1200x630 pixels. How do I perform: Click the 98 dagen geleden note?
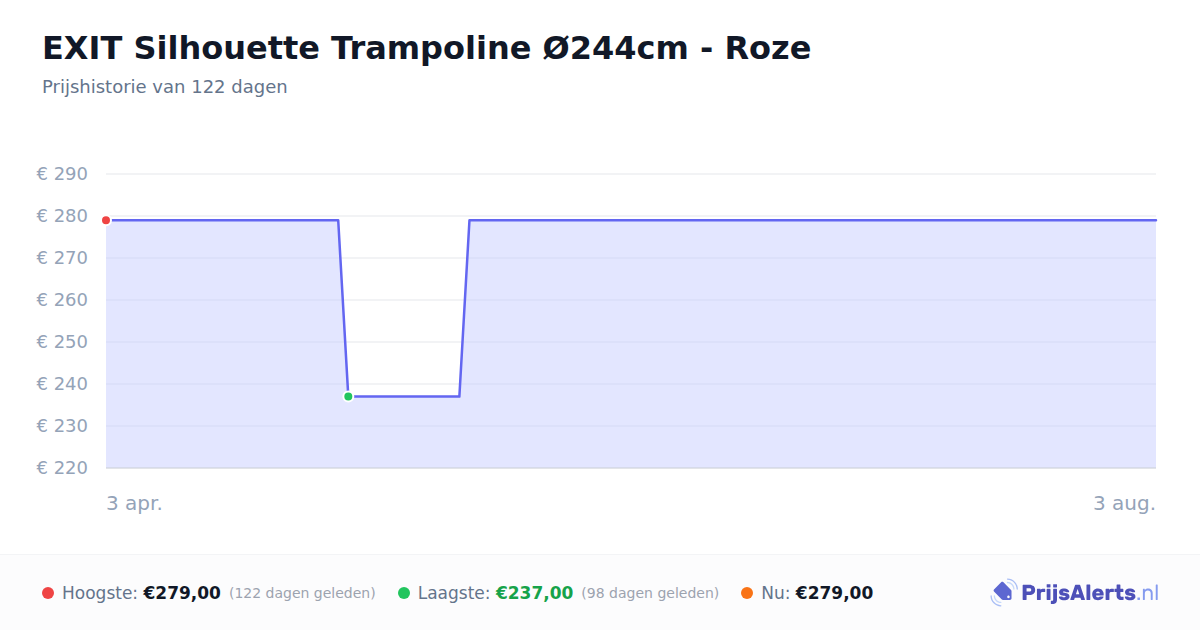click(x=650, y=593)
